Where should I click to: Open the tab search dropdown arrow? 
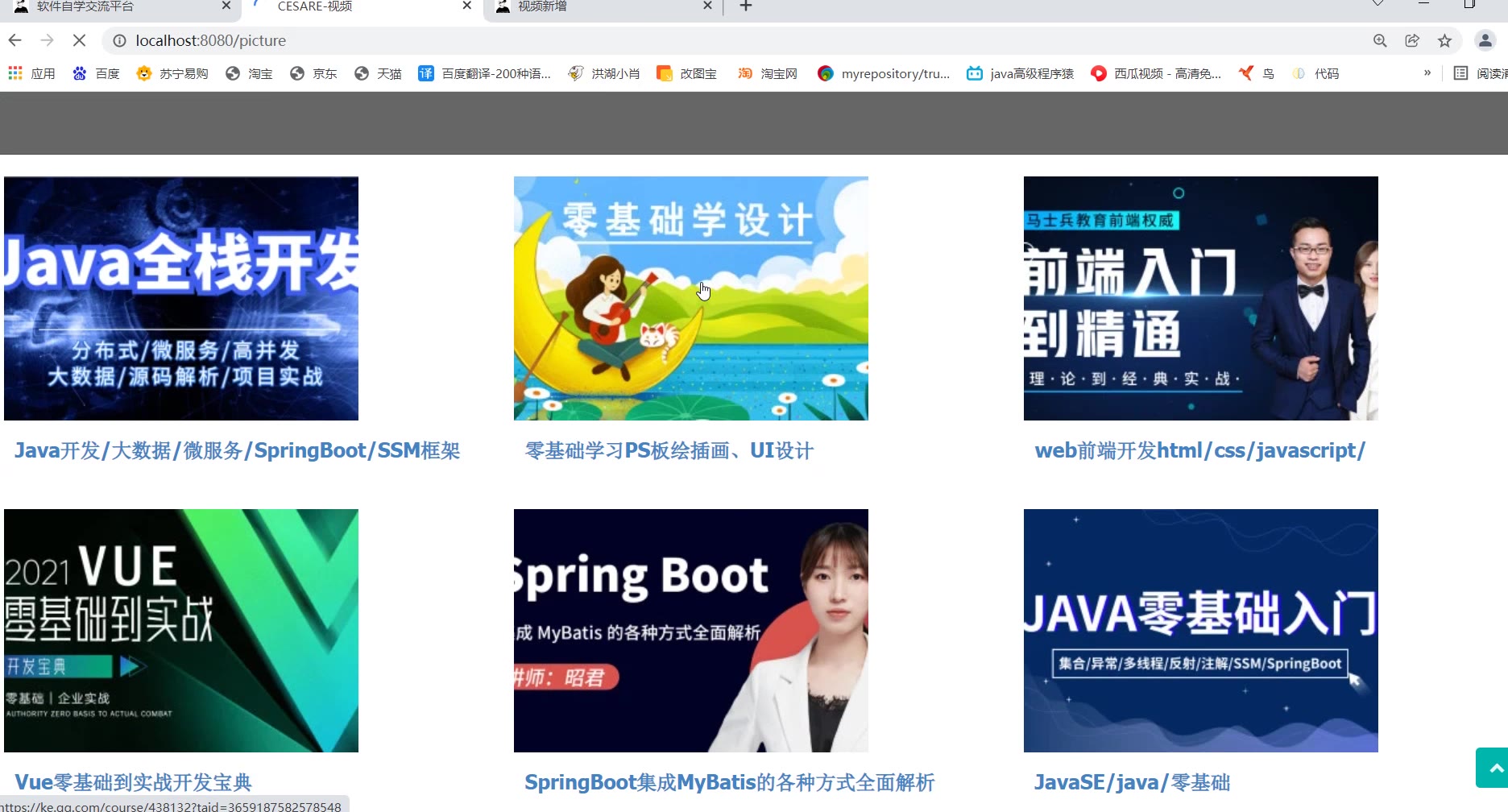pyautogui.click(x=1378, y=4)
